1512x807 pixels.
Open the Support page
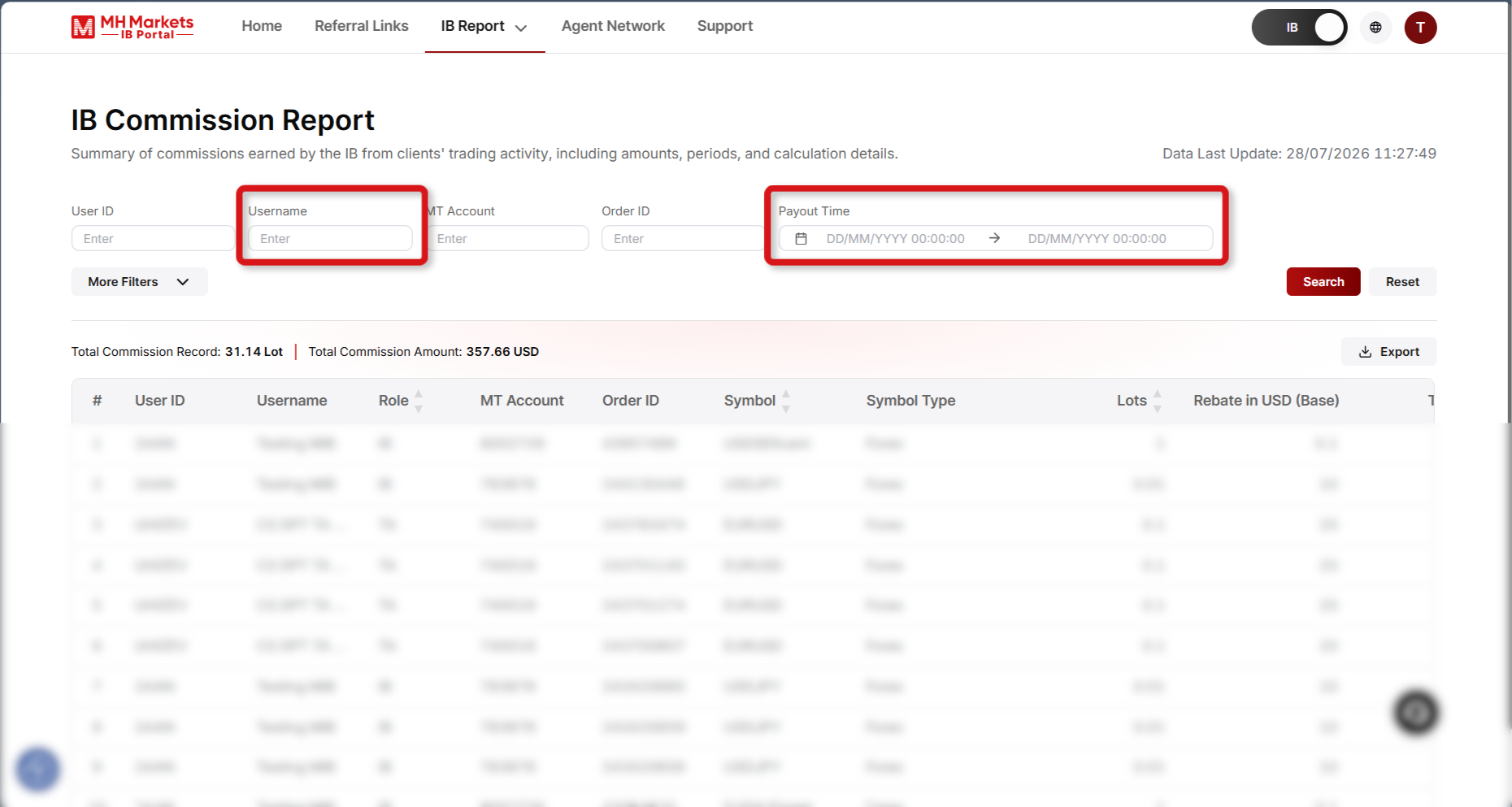pyautogui.click(x=725, y=26)
